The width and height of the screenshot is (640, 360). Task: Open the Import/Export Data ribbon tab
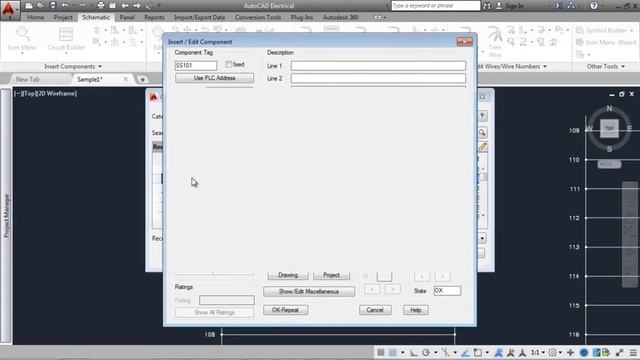pos(199,18)
